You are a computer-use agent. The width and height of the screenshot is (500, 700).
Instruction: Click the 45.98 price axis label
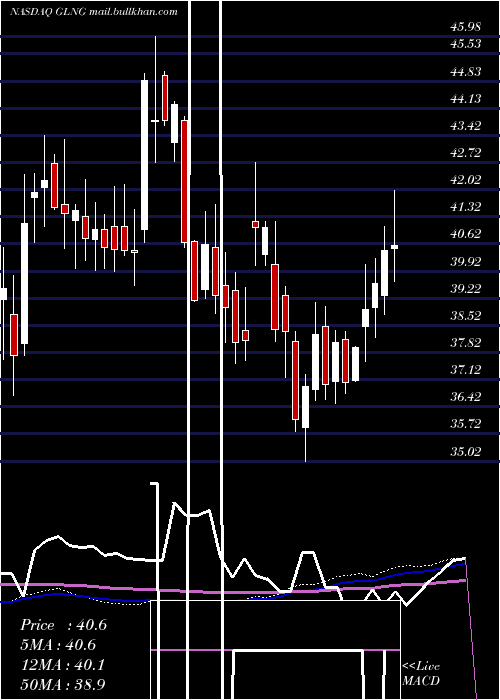point(466,27)
